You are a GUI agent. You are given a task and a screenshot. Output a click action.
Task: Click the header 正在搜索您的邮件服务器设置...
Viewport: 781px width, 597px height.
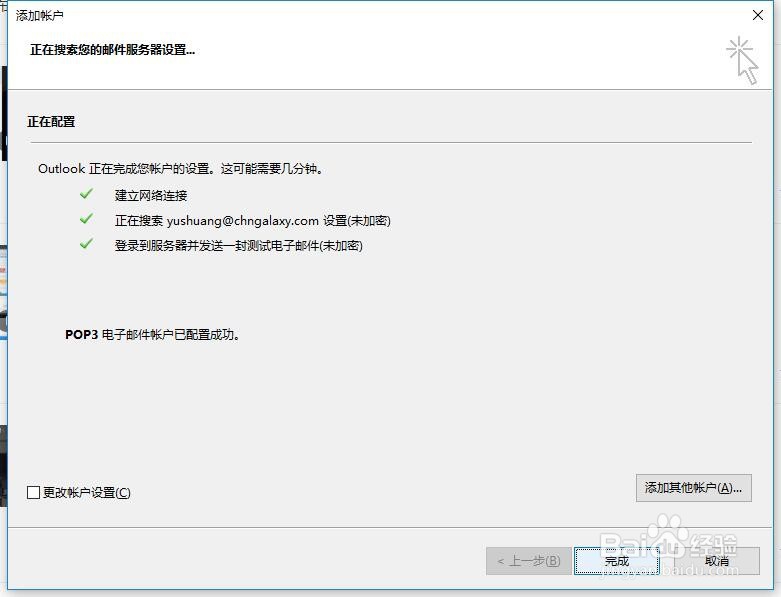click(x=113, y=49)
